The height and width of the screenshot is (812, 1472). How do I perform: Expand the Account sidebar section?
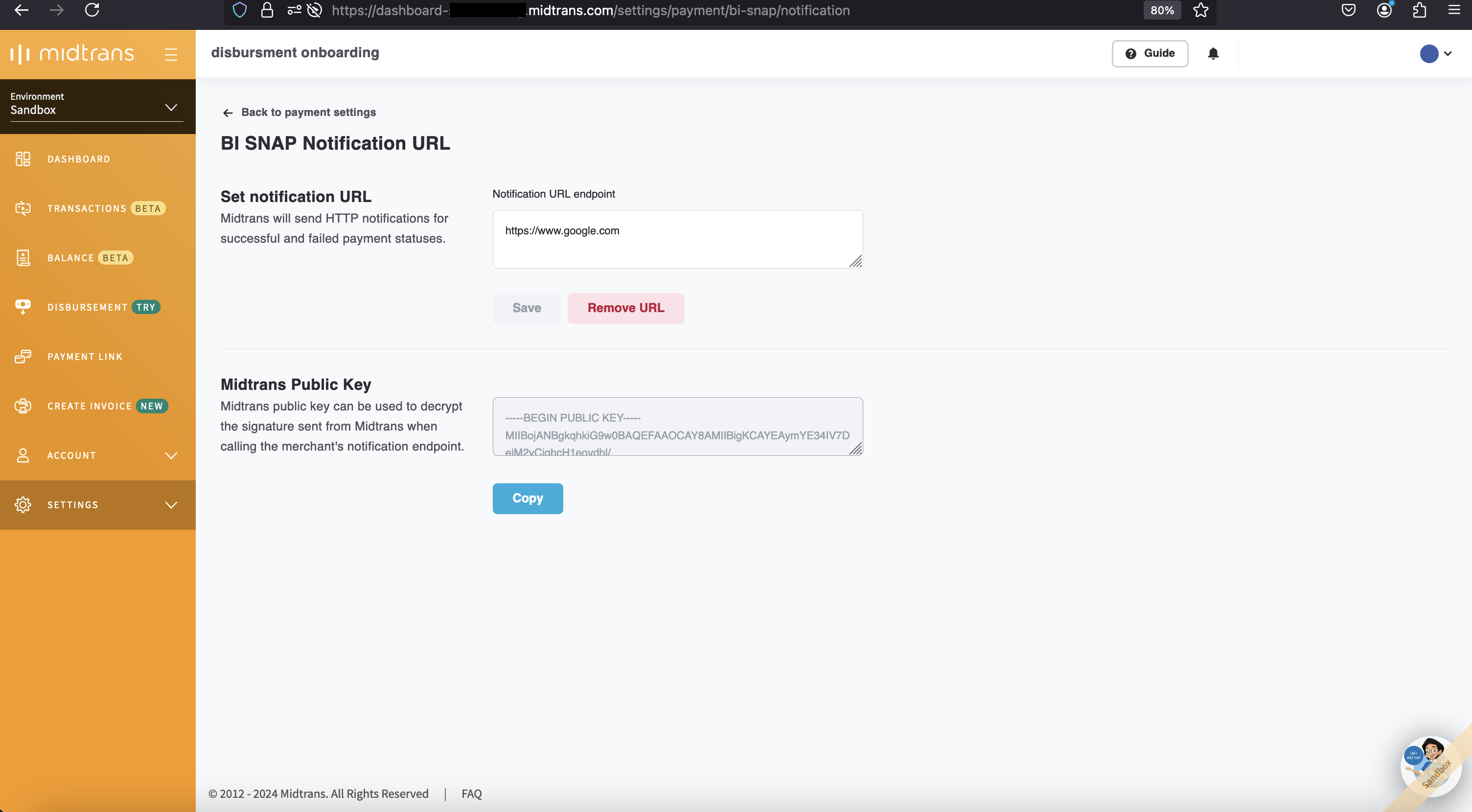point(98,455)
